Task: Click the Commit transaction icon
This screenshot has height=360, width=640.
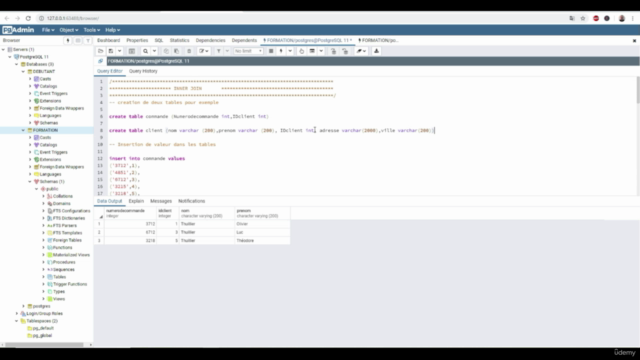Action: click(333, 51)
